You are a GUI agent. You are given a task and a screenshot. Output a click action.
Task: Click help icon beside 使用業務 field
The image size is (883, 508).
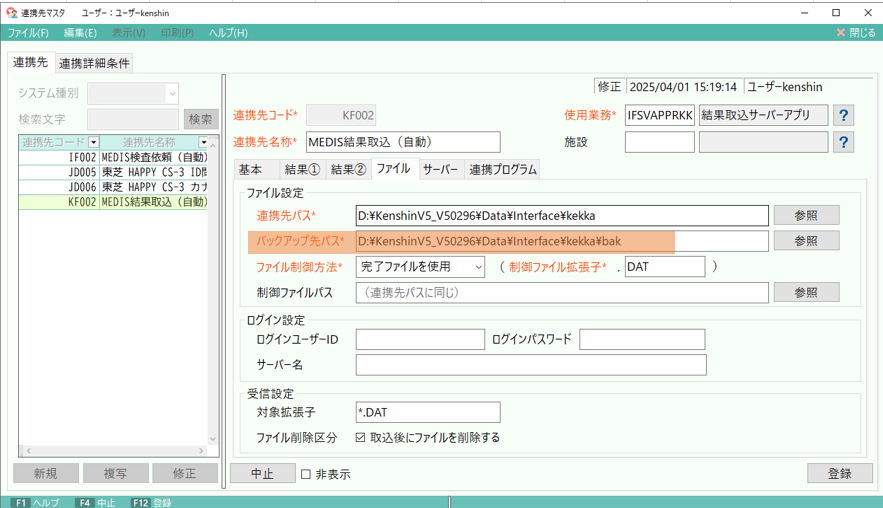pyautogui.click(x=844, y=116)
